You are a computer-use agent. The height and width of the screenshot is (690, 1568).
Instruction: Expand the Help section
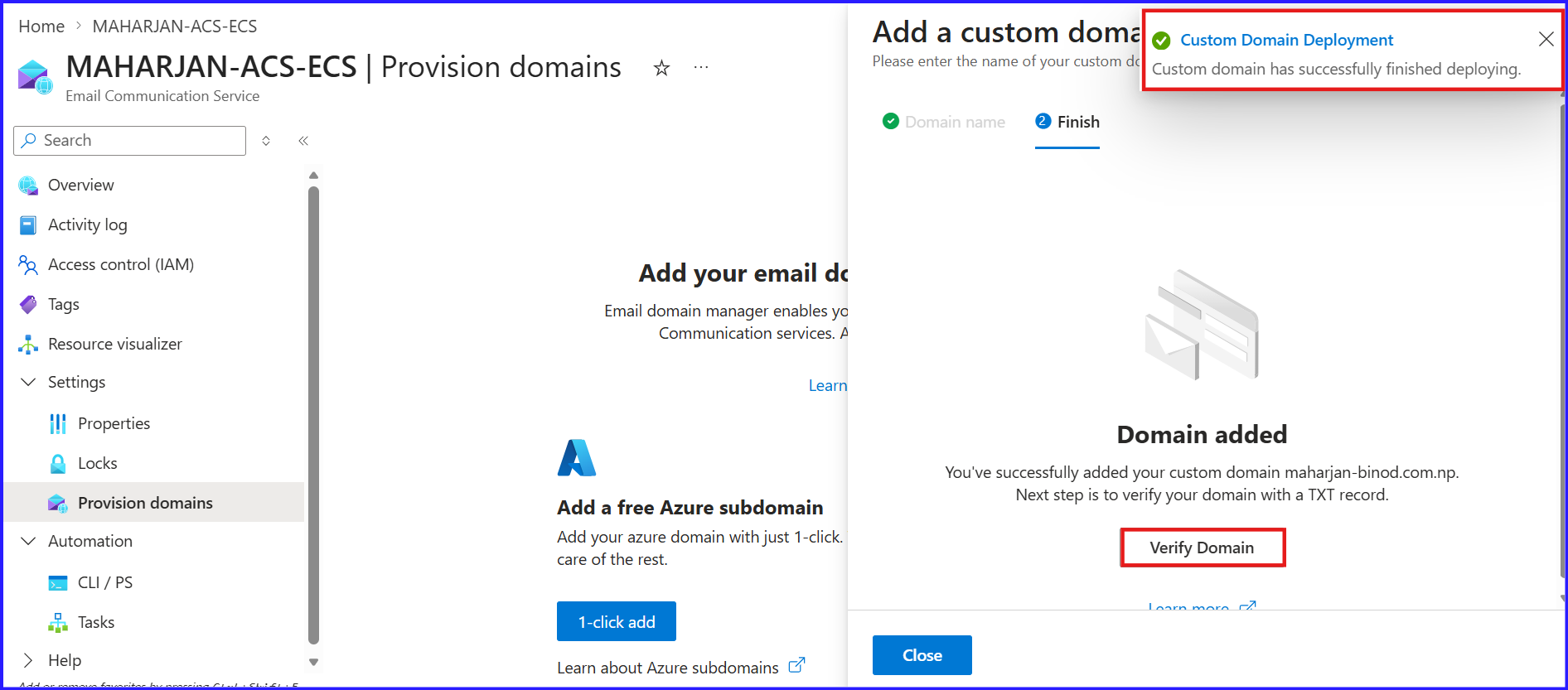click(x=28, y=660)
